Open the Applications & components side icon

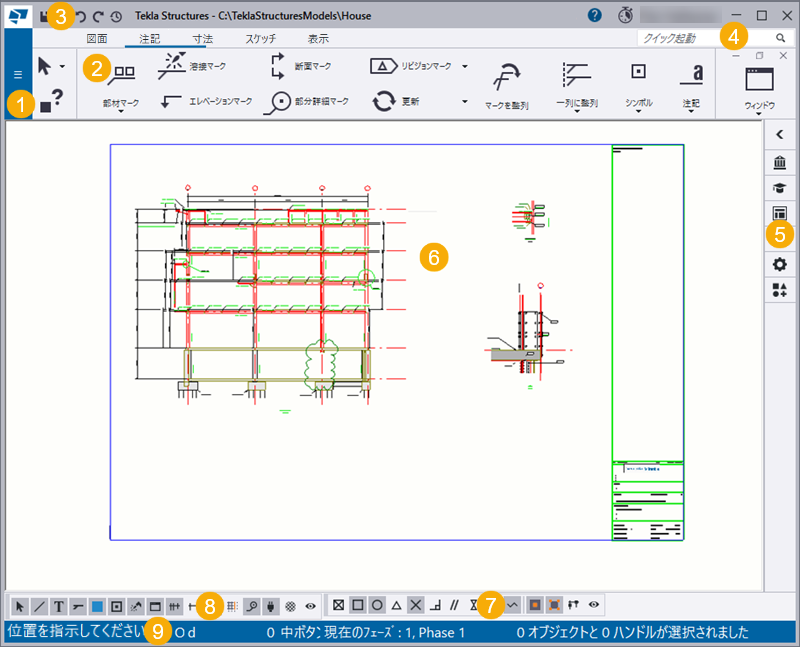point(779,290)
